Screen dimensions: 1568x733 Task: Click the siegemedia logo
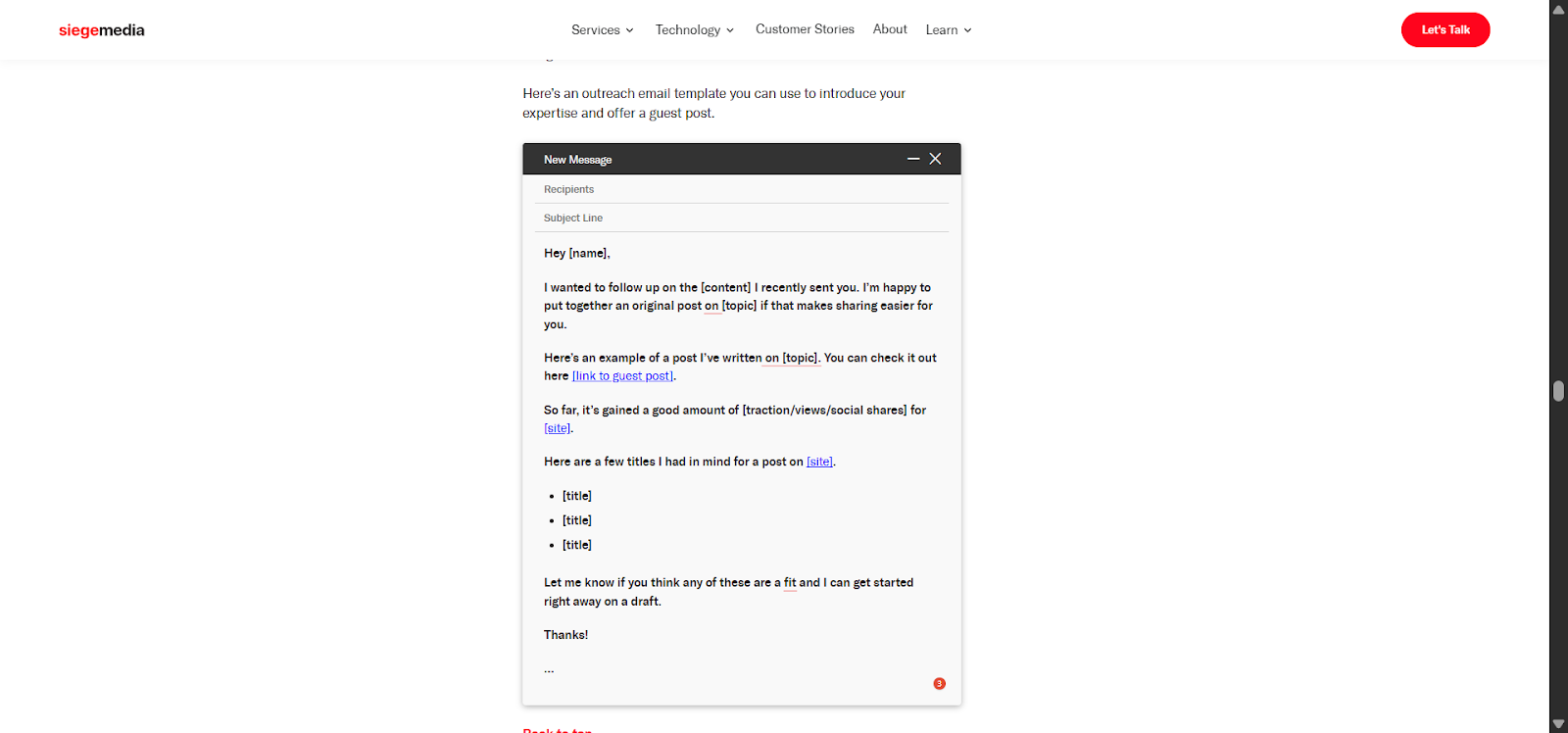coord(101,30)
